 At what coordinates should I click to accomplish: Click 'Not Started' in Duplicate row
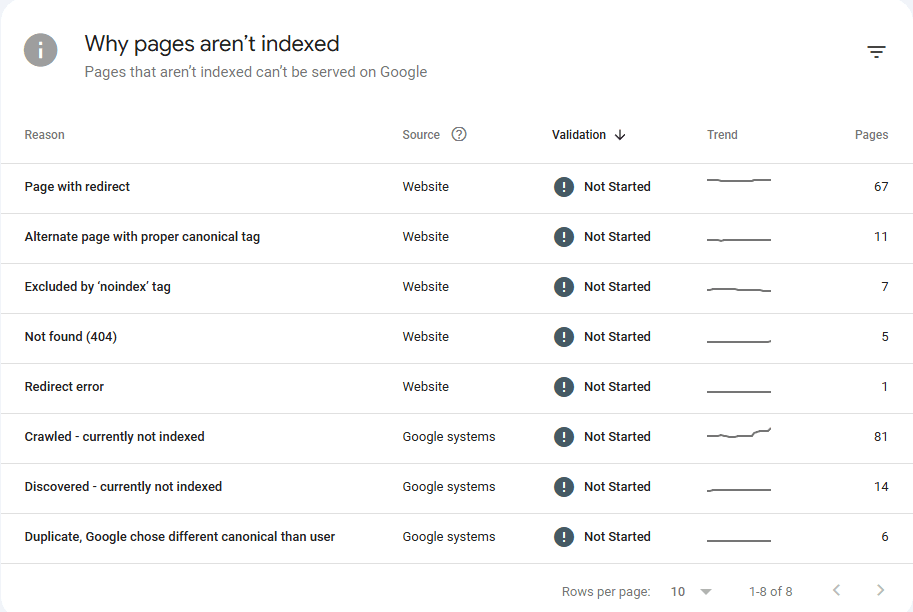tap(617, 537)
